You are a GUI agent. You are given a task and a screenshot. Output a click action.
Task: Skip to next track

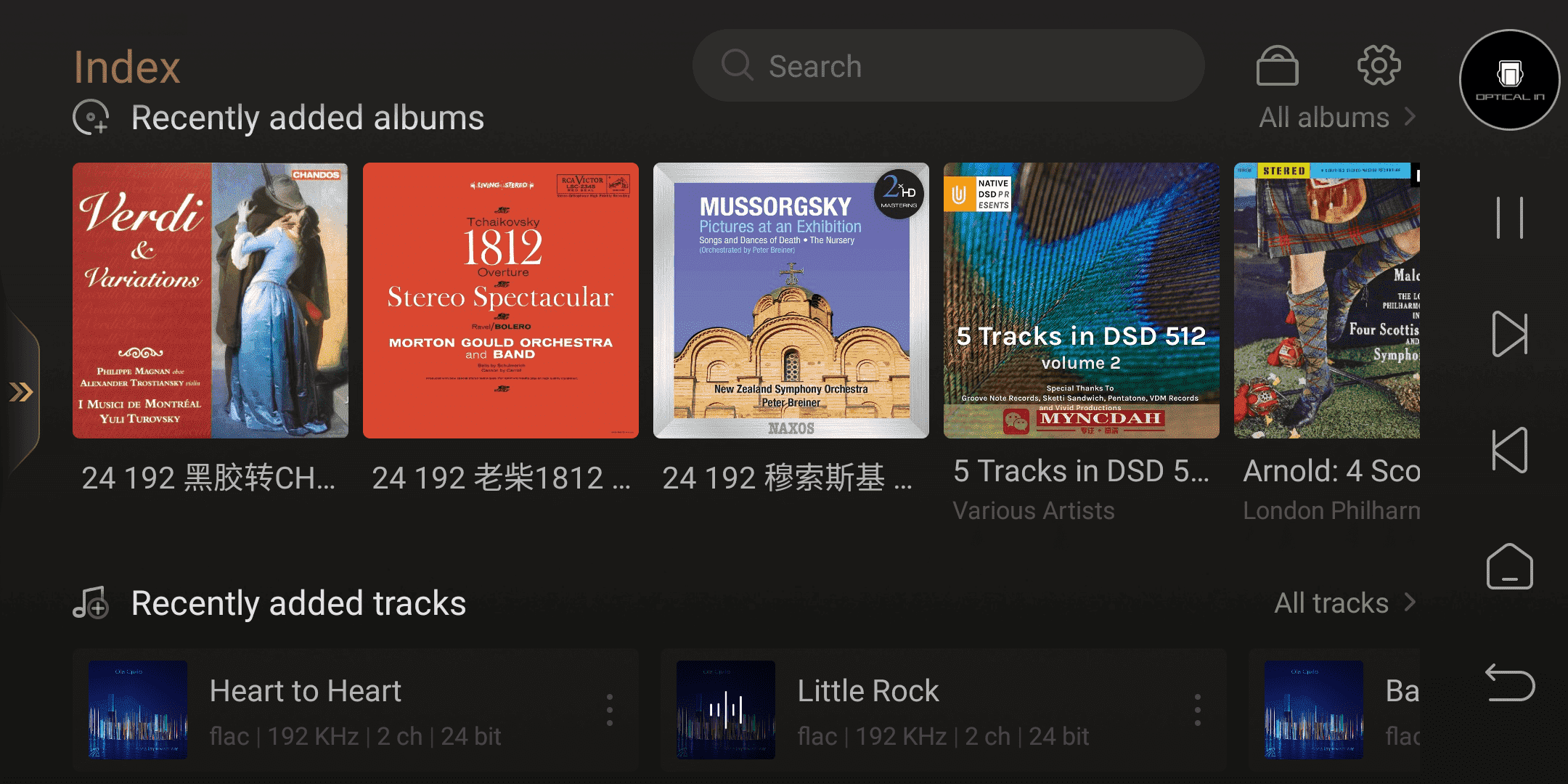coord(1510,334)
